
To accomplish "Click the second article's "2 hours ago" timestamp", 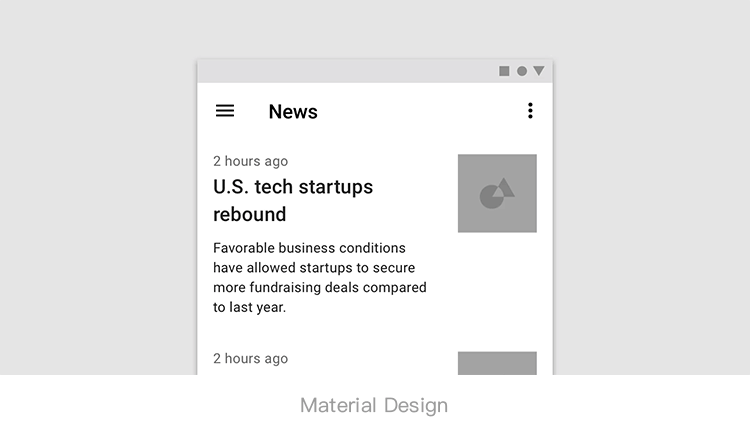I will click(x=250, y=359).
